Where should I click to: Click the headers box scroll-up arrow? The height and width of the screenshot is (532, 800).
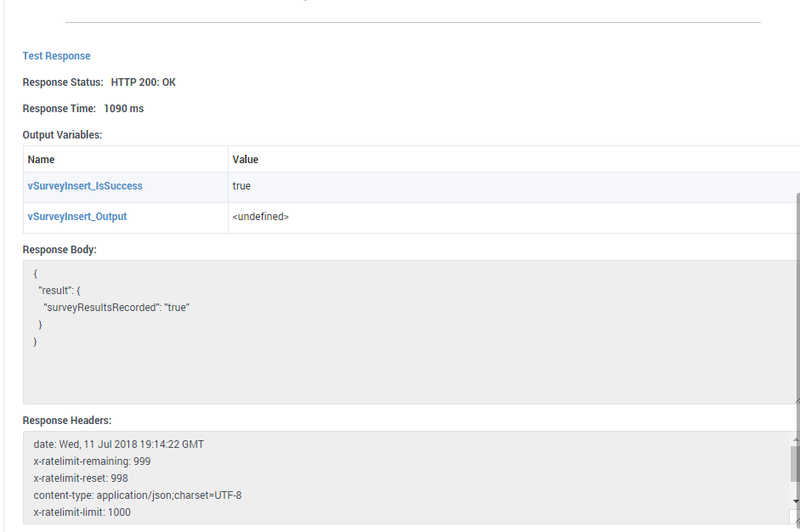[x=796, y=439]
